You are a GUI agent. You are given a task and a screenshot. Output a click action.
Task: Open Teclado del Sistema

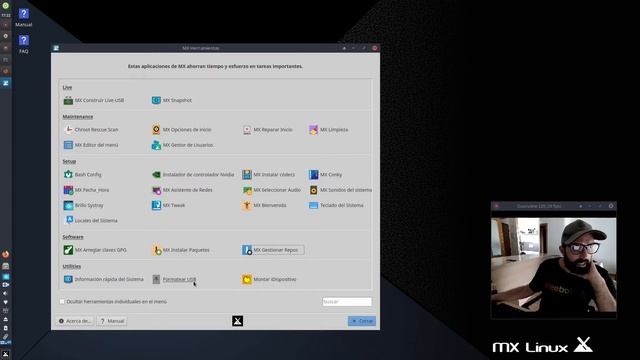pos(336,205)
